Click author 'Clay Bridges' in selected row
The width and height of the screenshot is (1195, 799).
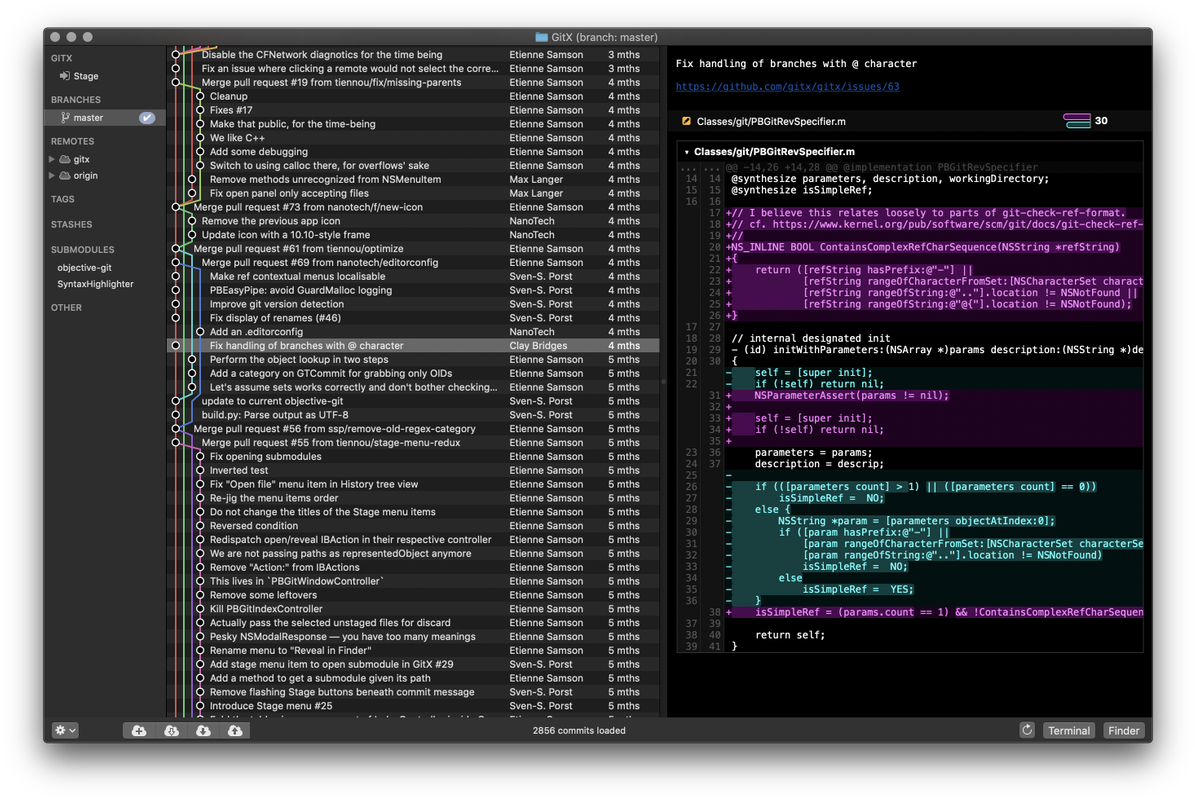[x=538, y=345]
